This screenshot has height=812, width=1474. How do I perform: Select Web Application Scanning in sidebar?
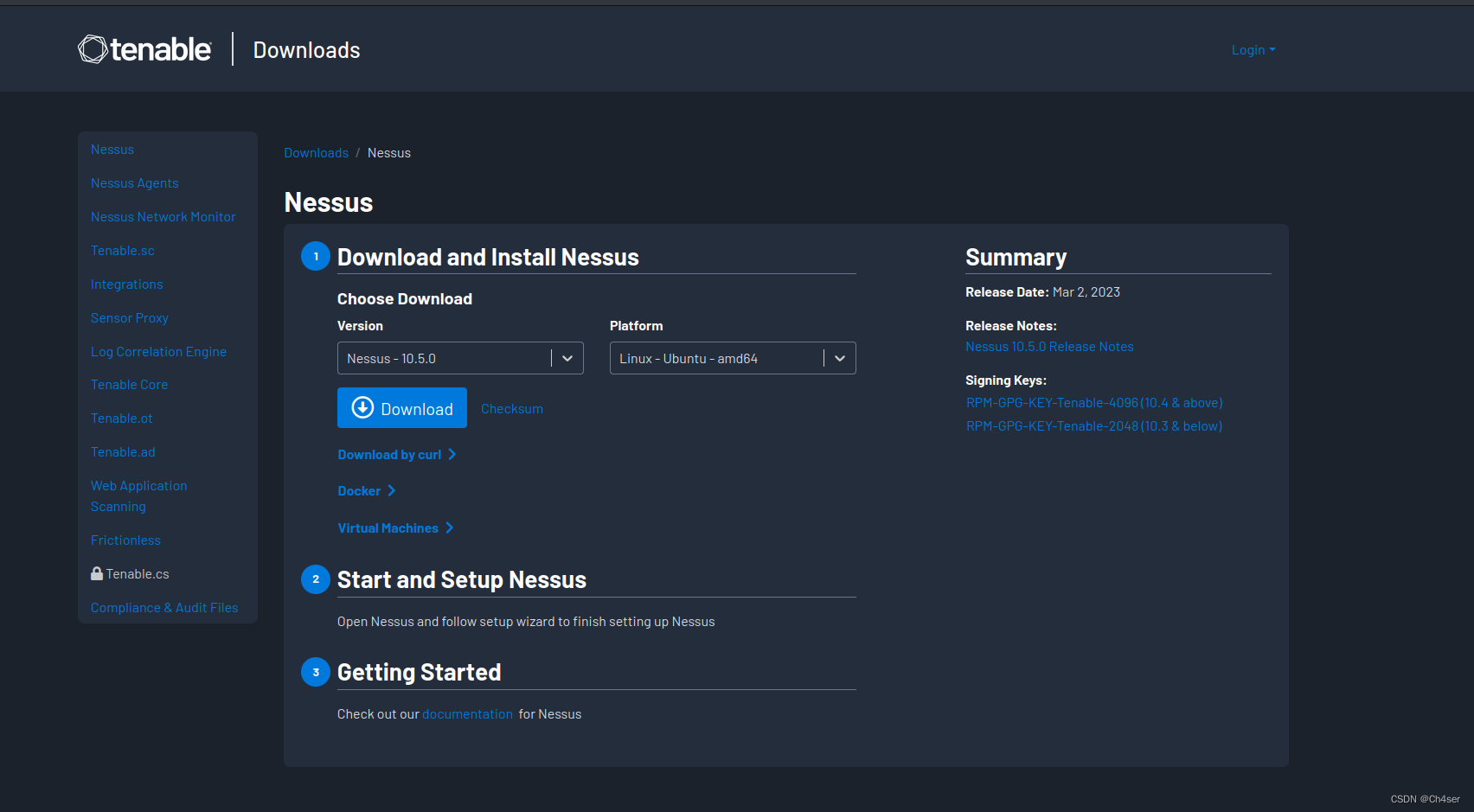pos(139,496)
